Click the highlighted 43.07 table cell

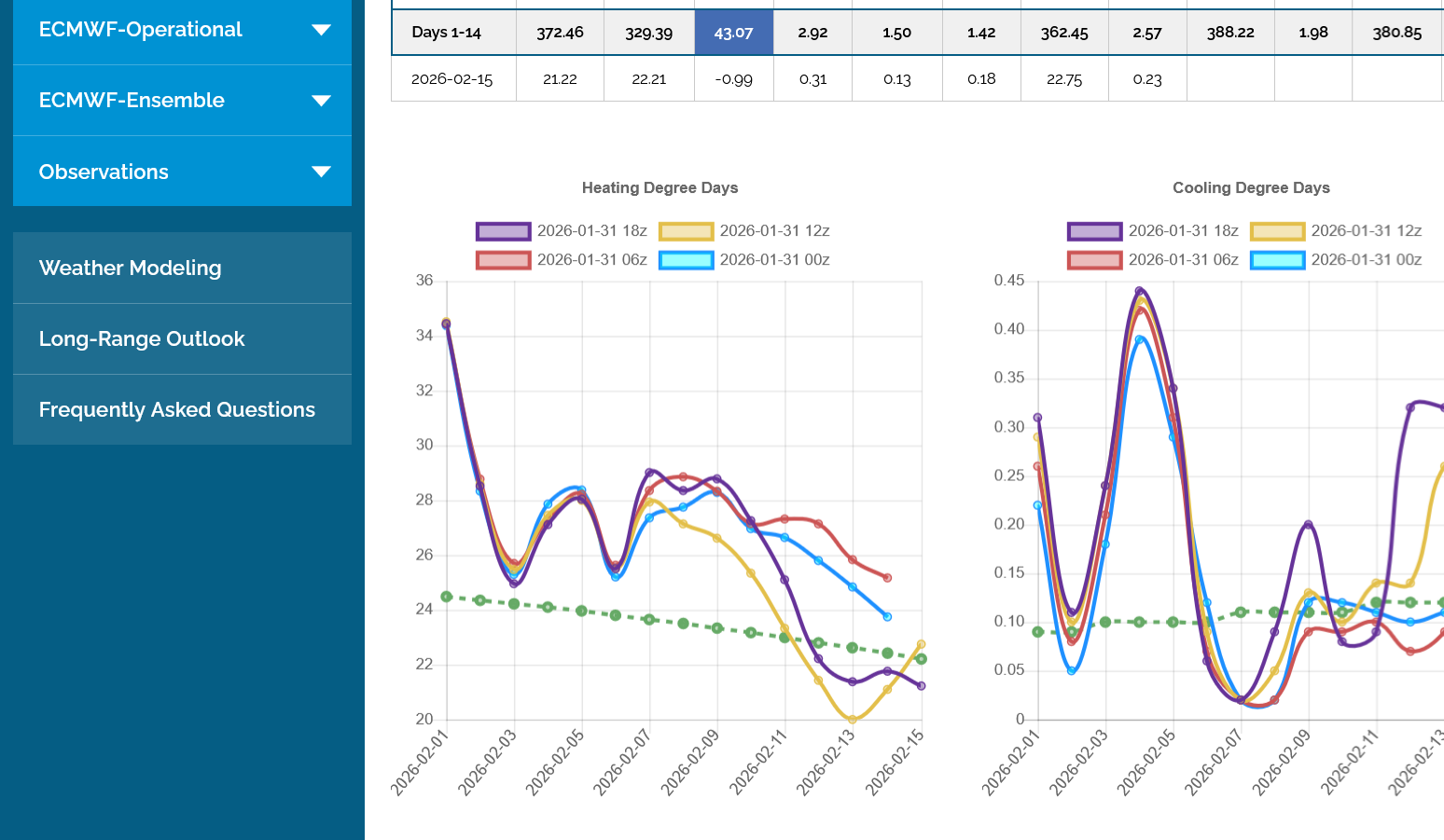pyautogui.click(x=733, y=33)
